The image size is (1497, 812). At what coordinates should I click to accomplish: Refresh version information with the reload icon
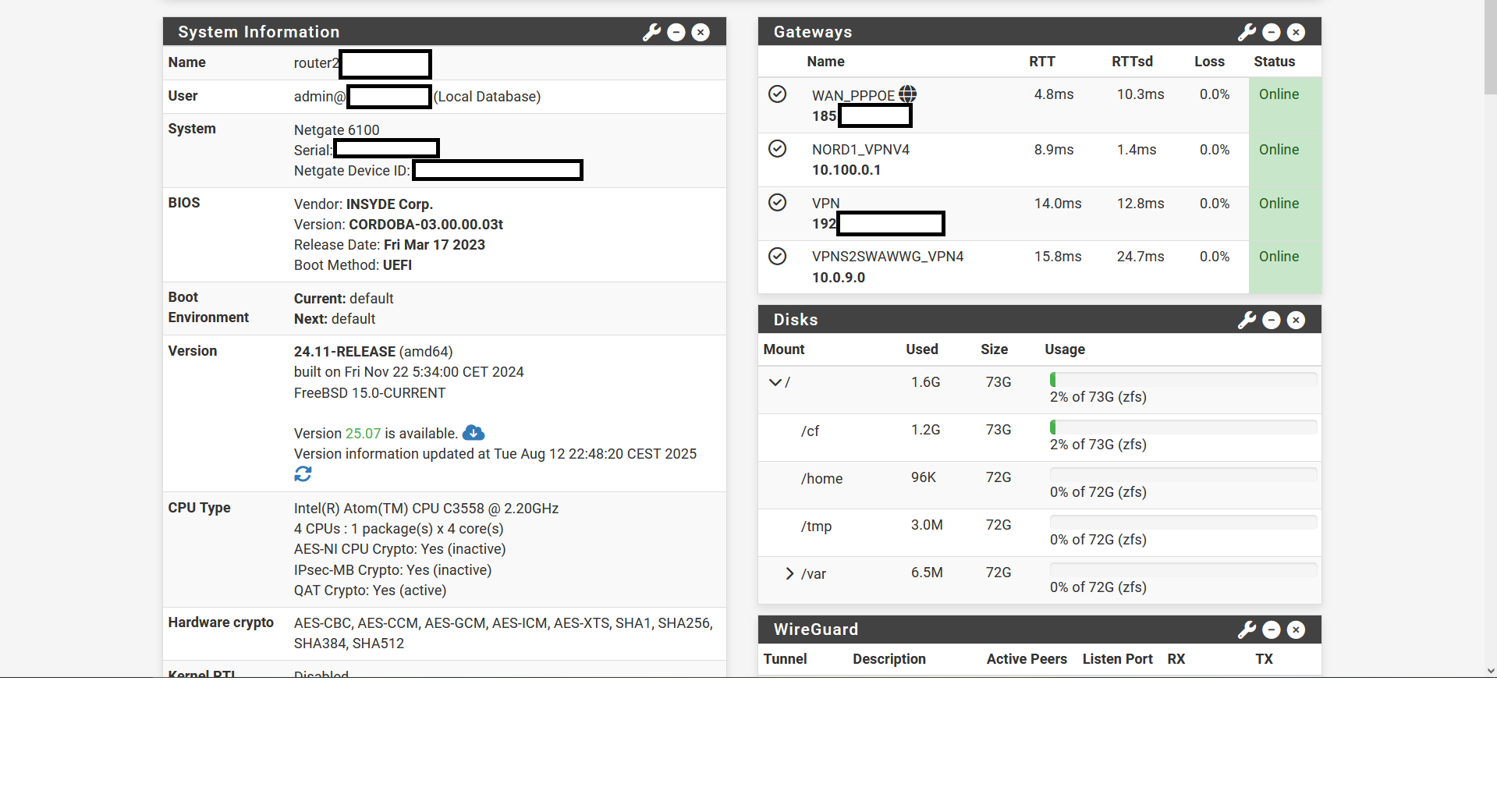303,473
